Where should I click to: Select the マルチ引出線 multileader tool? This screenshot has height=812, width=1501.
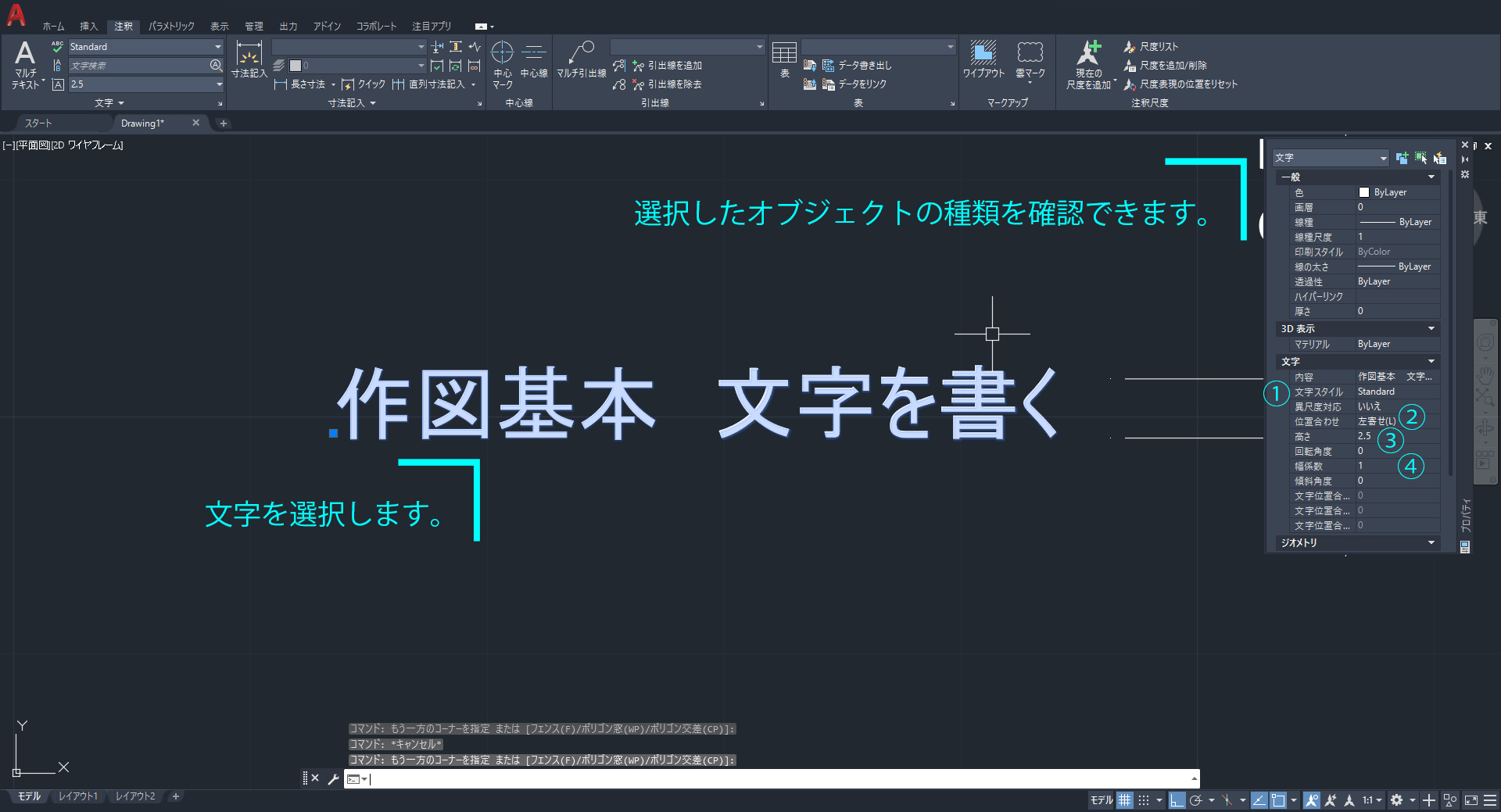pos(581,59)
